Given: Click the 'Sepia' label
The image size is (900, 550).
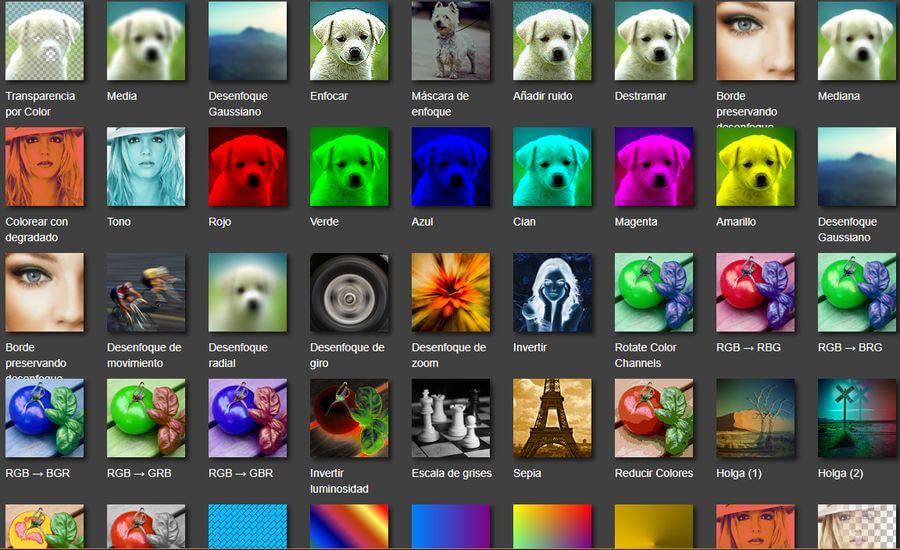Looking at the screenshot, I should click(527, 473).
